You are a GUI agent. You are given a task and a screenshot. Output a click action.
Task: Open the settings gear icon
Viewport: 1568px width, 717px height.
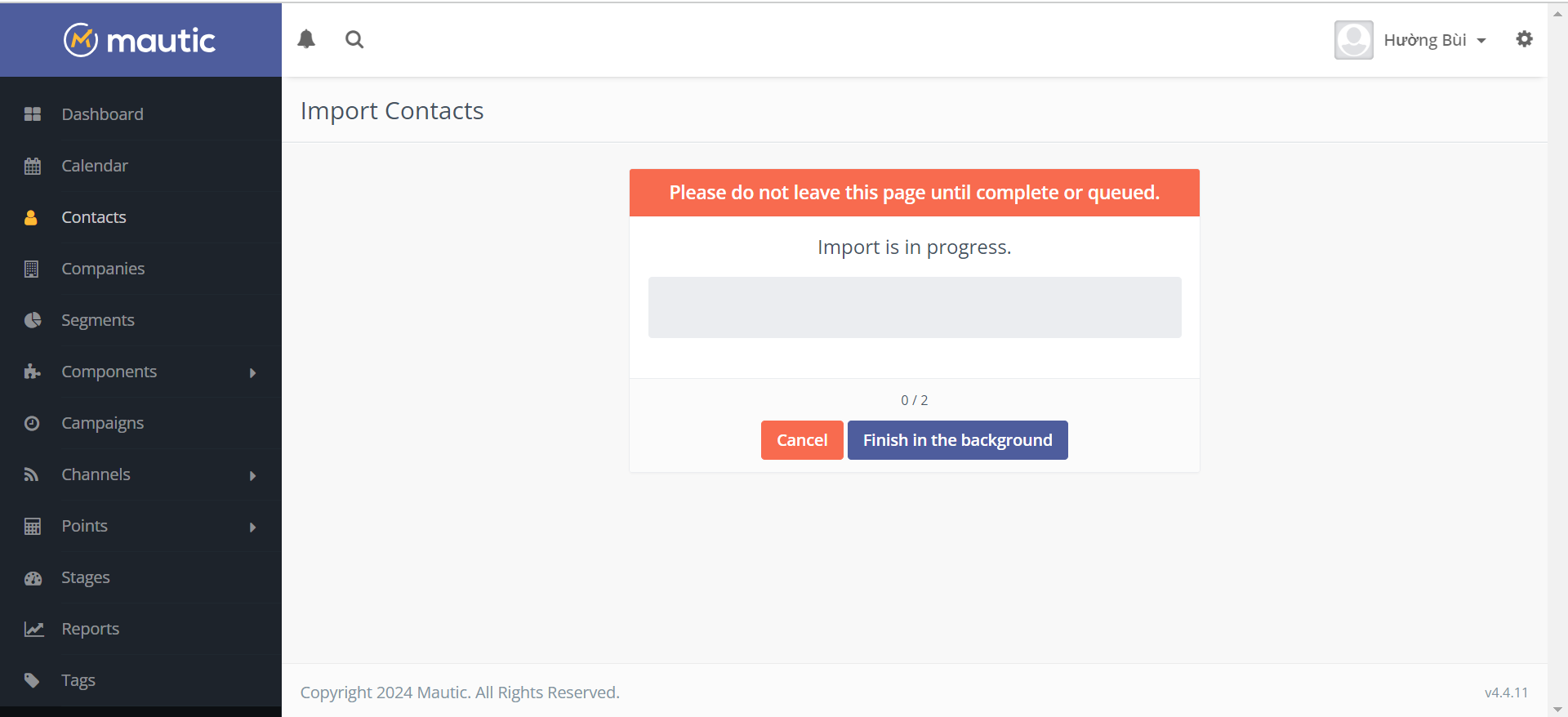[1524, 39]
